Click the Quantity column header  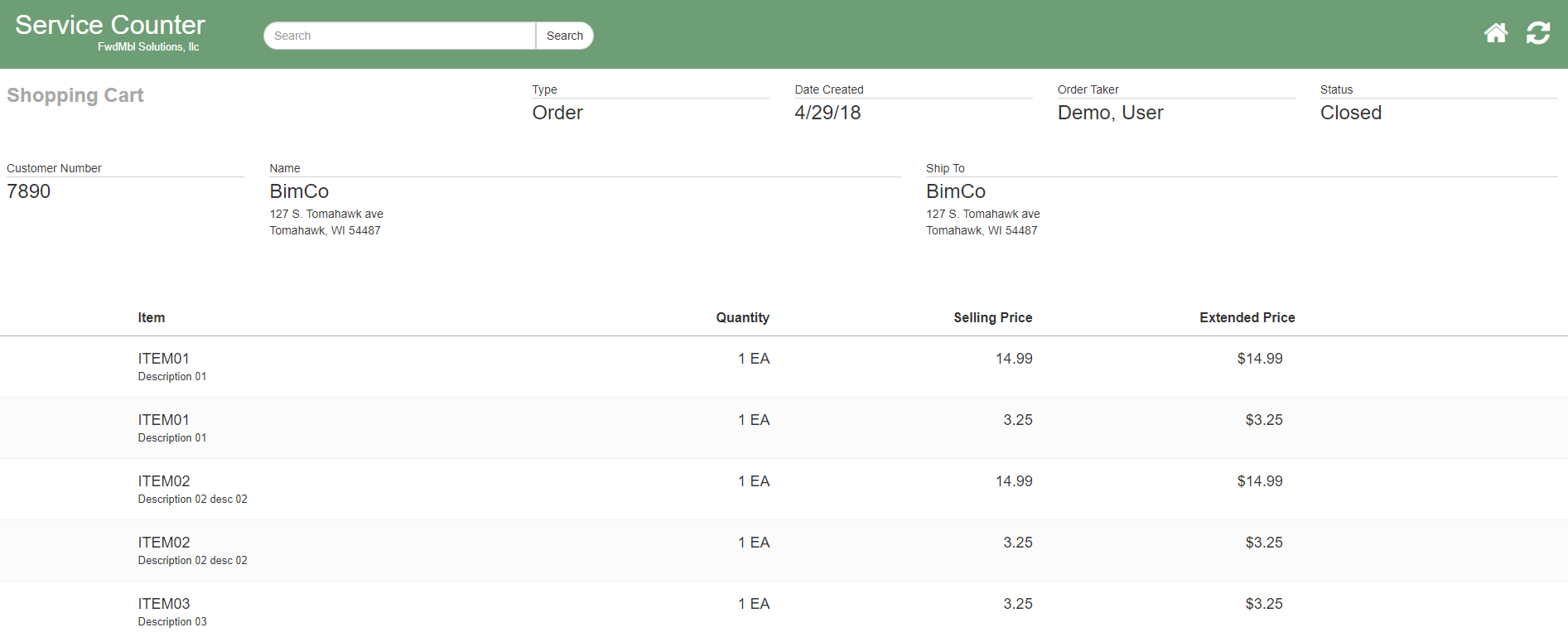(x=742, y=317)
